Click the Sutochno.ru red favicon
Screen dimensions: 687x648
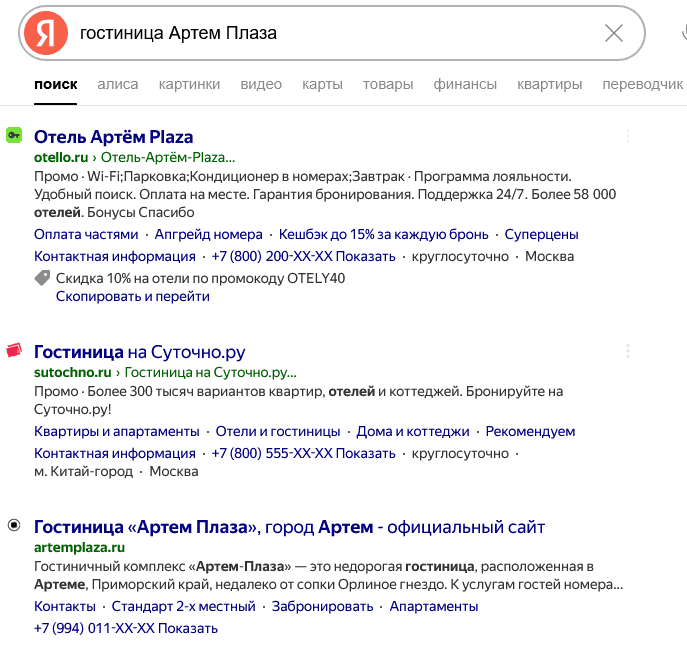point(14,351)
